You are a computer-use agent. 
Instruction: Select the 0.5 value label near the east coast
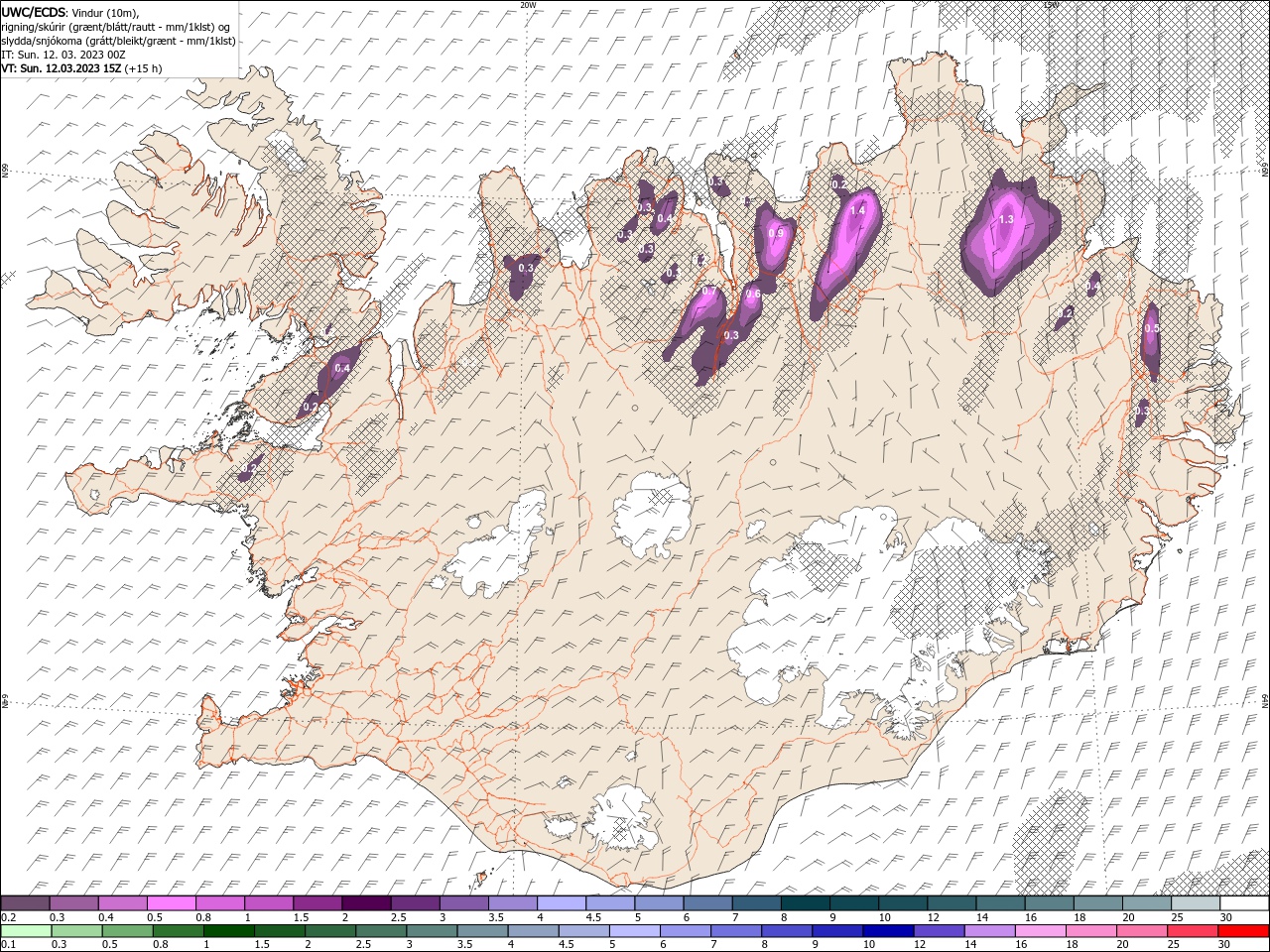pos(1152,328)
